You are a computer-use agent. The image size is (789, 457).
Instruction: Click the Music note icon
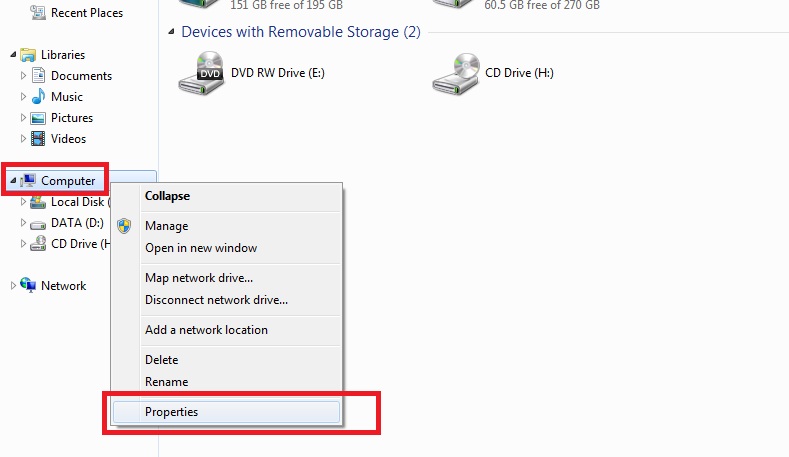point(38,97)
